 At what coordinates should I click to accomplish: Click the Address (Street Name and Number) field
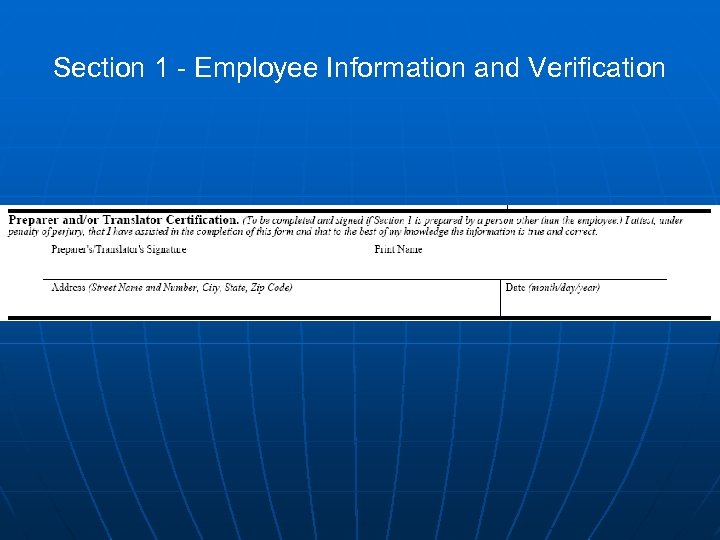click(x=272, y=298)
